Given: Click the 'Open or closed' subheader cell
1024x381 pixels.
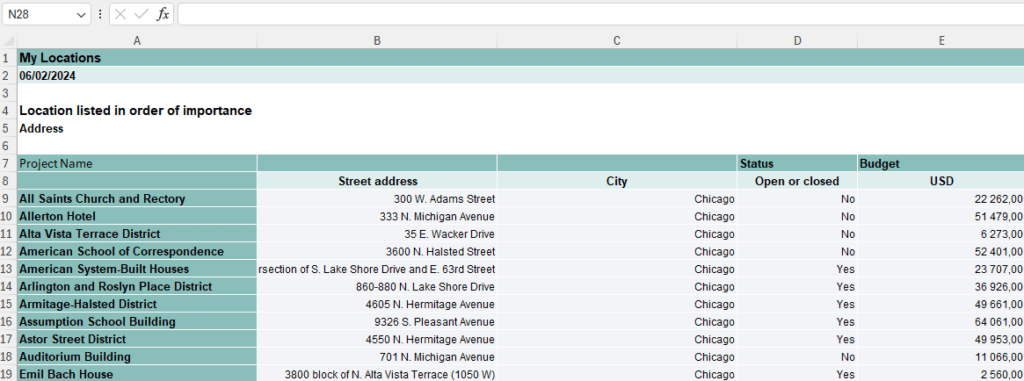Looking at the screenshot, I should (797, 181).
